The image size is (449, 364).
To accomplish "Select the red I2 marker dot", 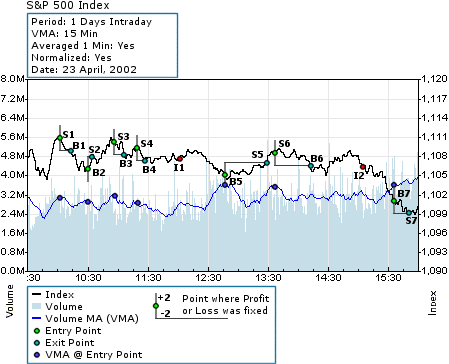I will (x=363, y=167).
